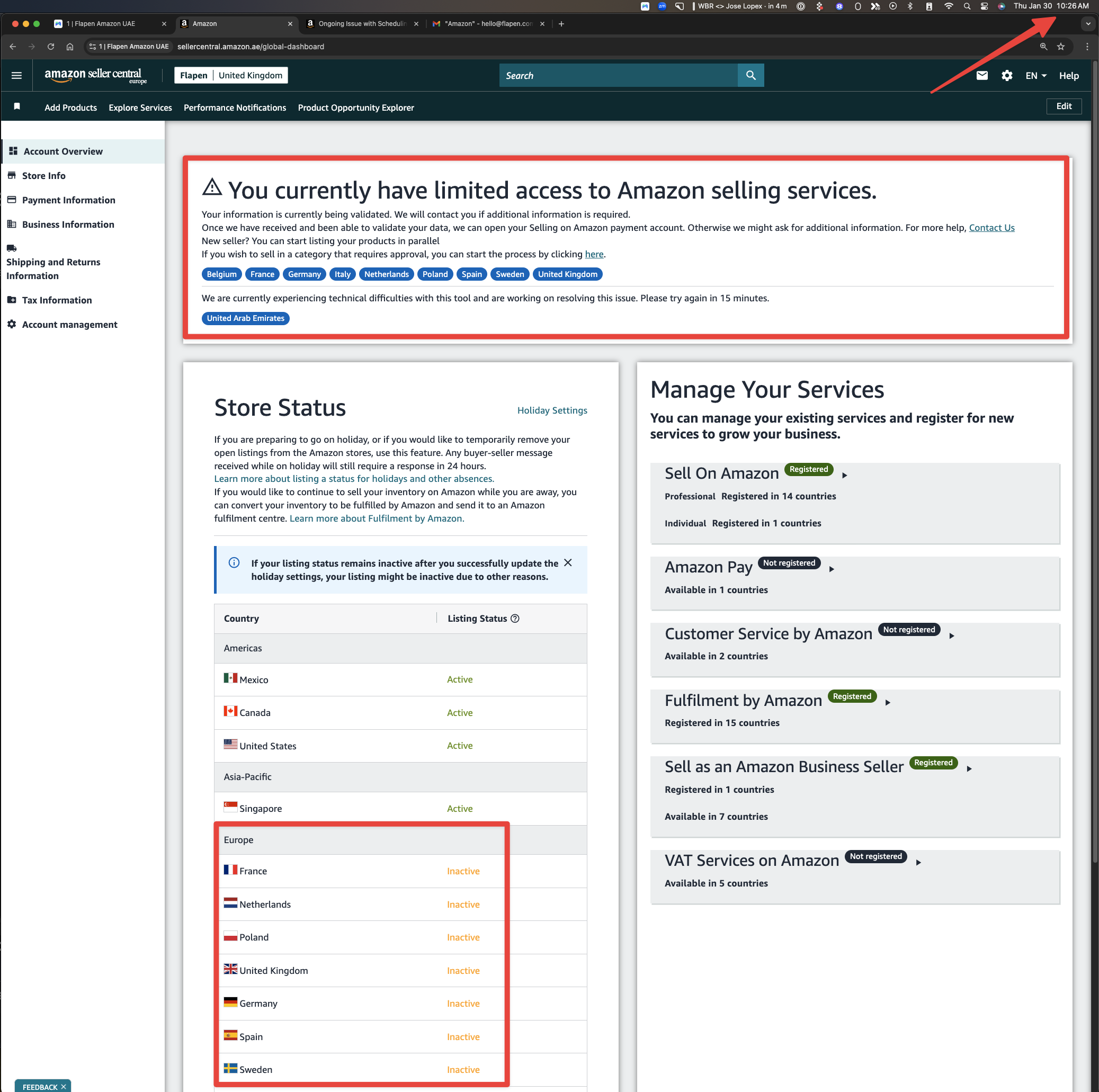Open Product Opportunity Explorer menu item

355,108
